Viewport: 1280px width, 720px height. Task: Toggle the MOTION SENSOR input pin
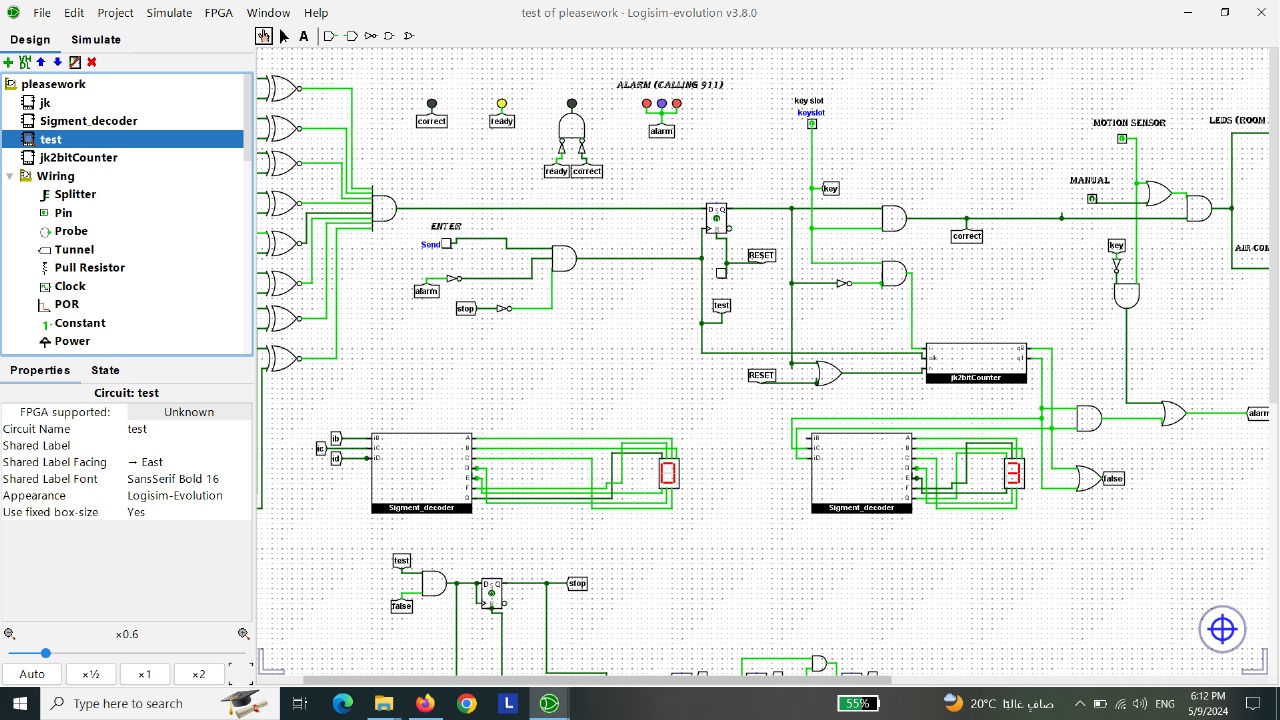[x=1122, y=139]
